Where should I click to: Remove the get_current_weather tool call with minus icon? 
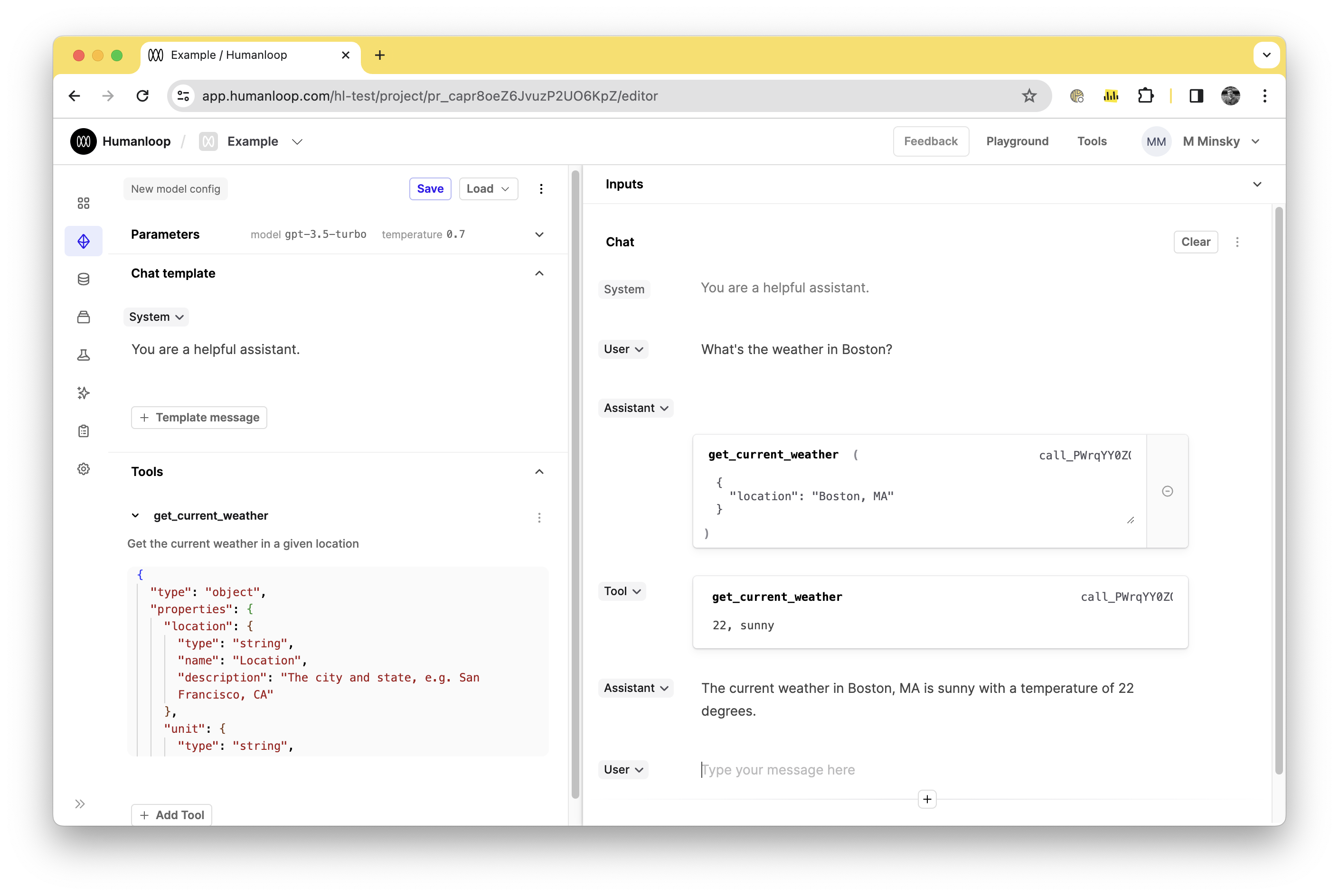coord(1167,492)
